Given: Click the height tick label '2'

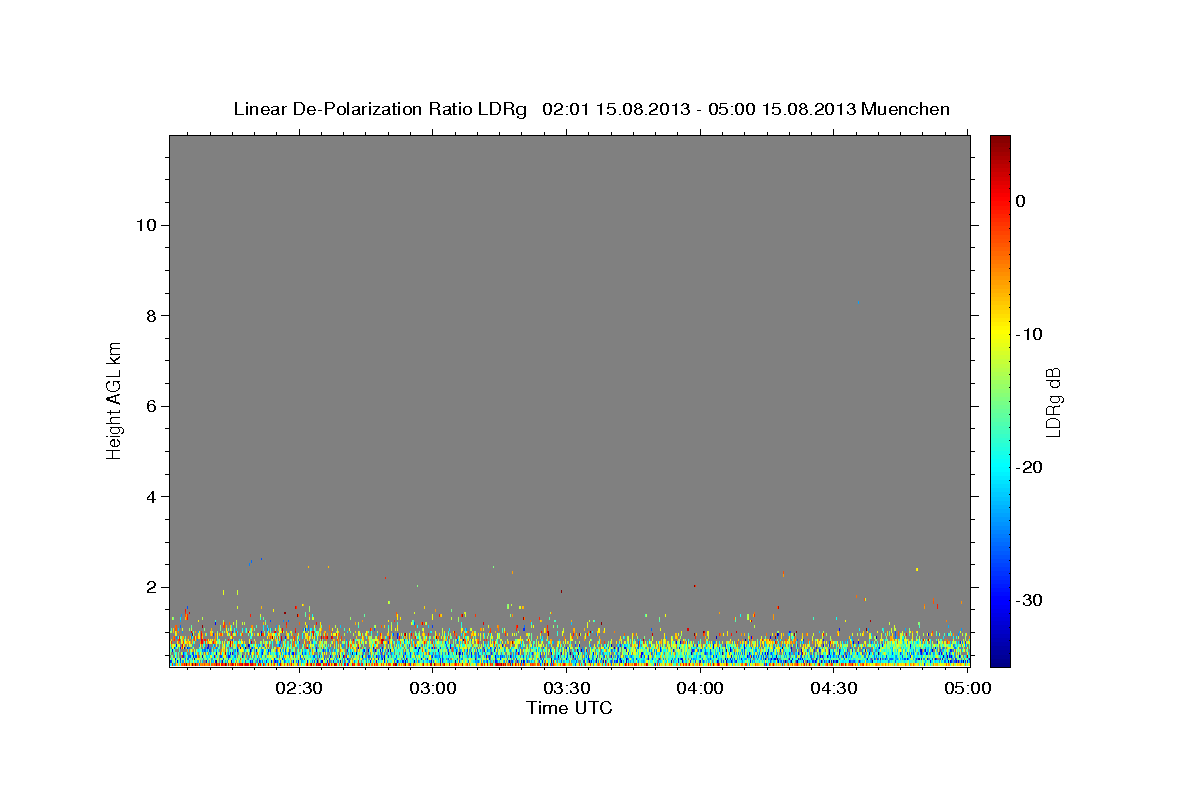Looking at the screenshot, I should pos(151,587).
